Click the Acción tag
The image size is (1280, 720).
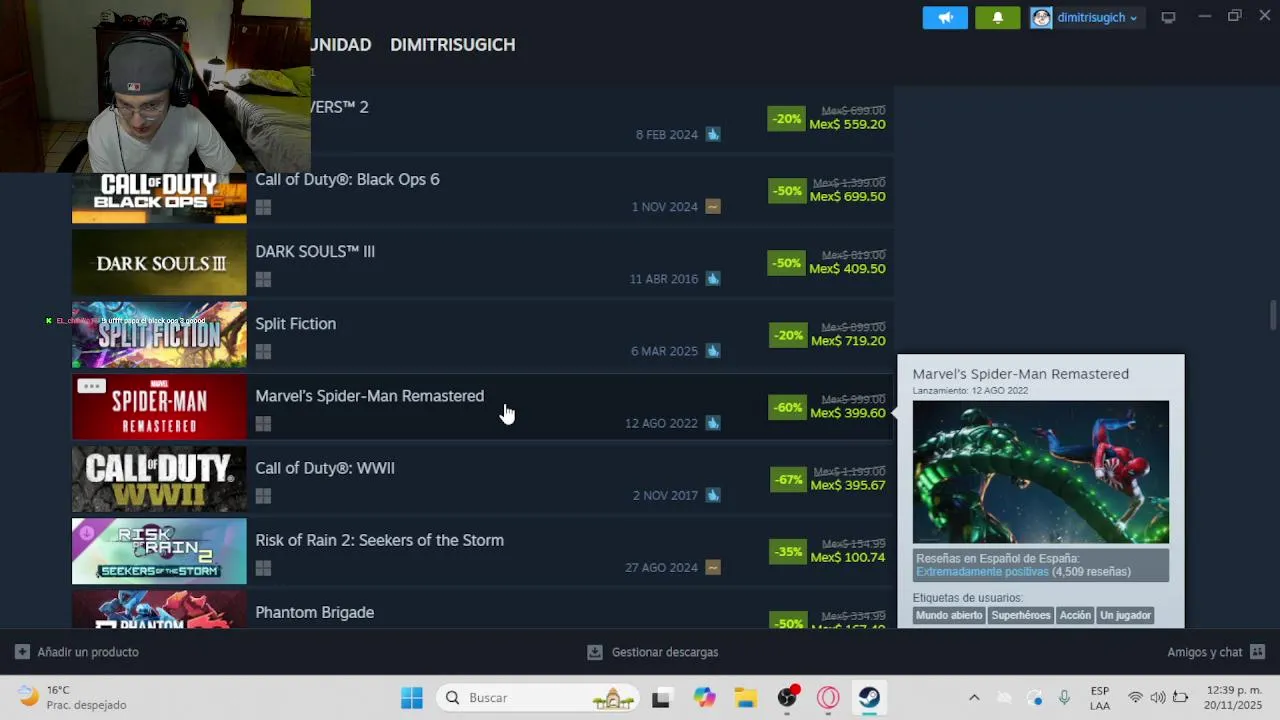point(1075,615)
